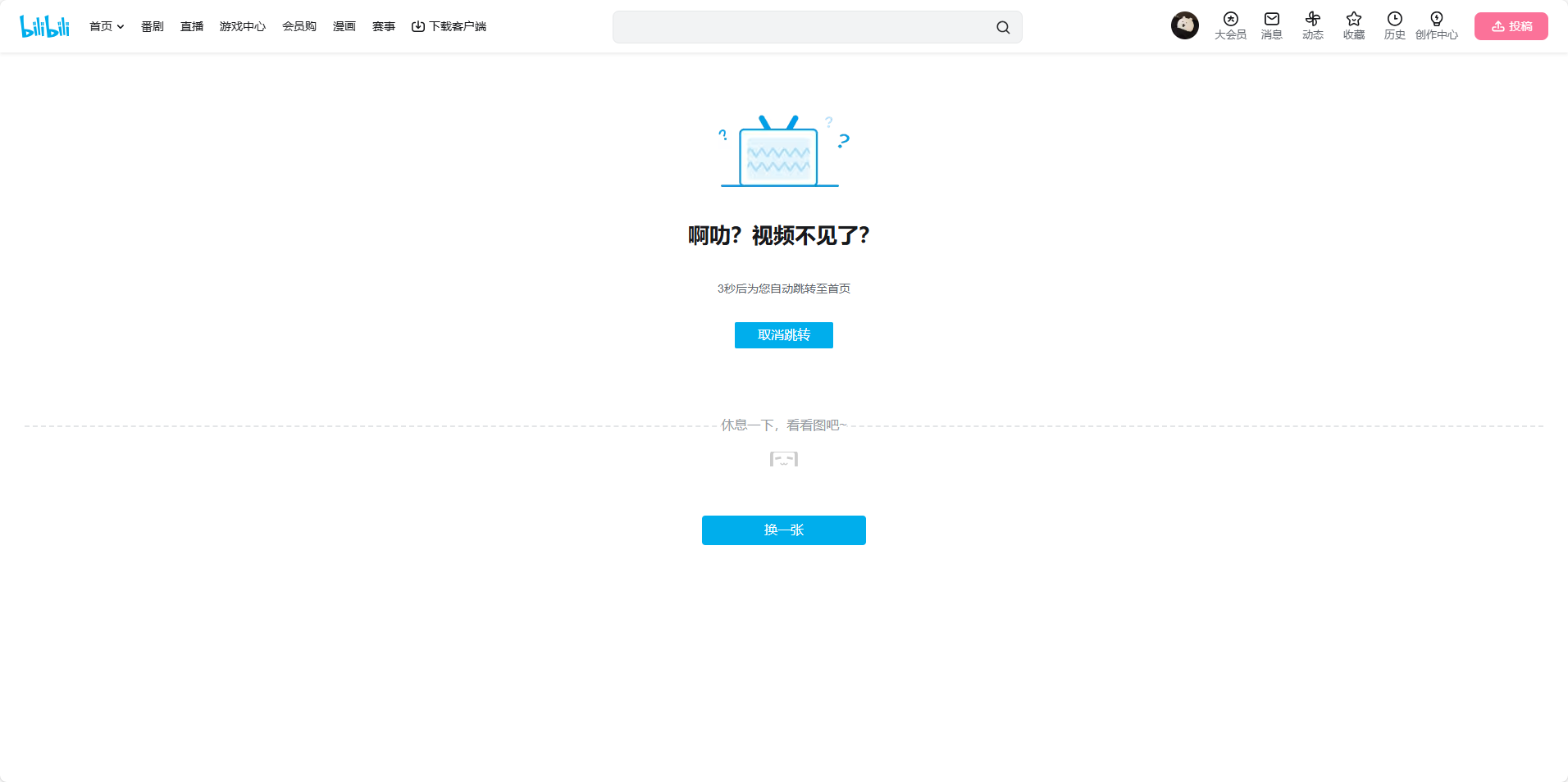Go to the 赛事 navigation link

pyautogui.click(x=383, y=26)
